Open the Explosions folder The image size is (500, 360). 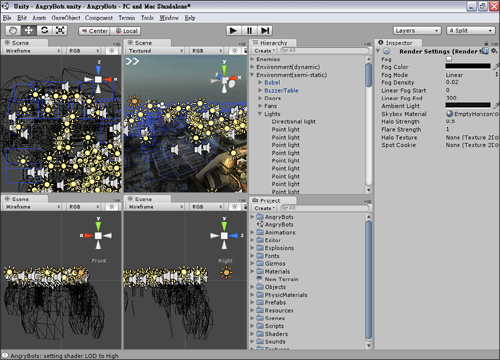pyautogui.click(x=279, y=248)
